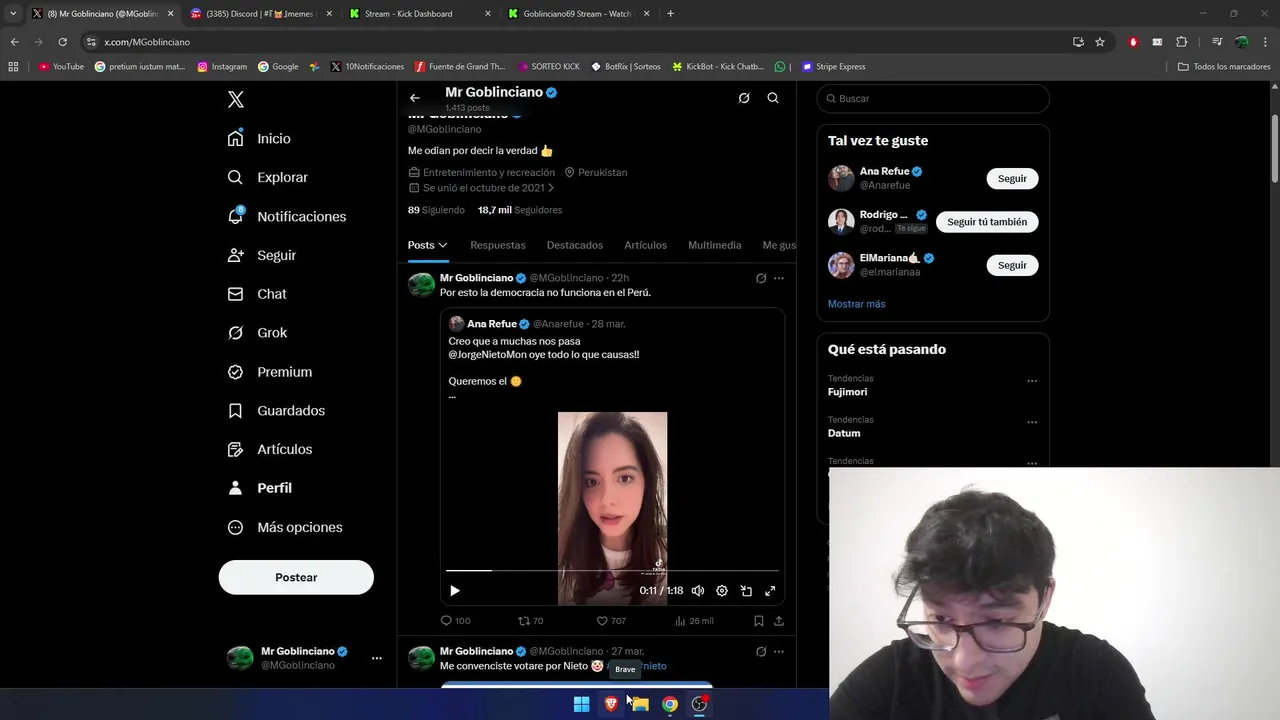Click the Postear button
The width and height of the screenshot is (1280, 720).
[x=296, y=577]
